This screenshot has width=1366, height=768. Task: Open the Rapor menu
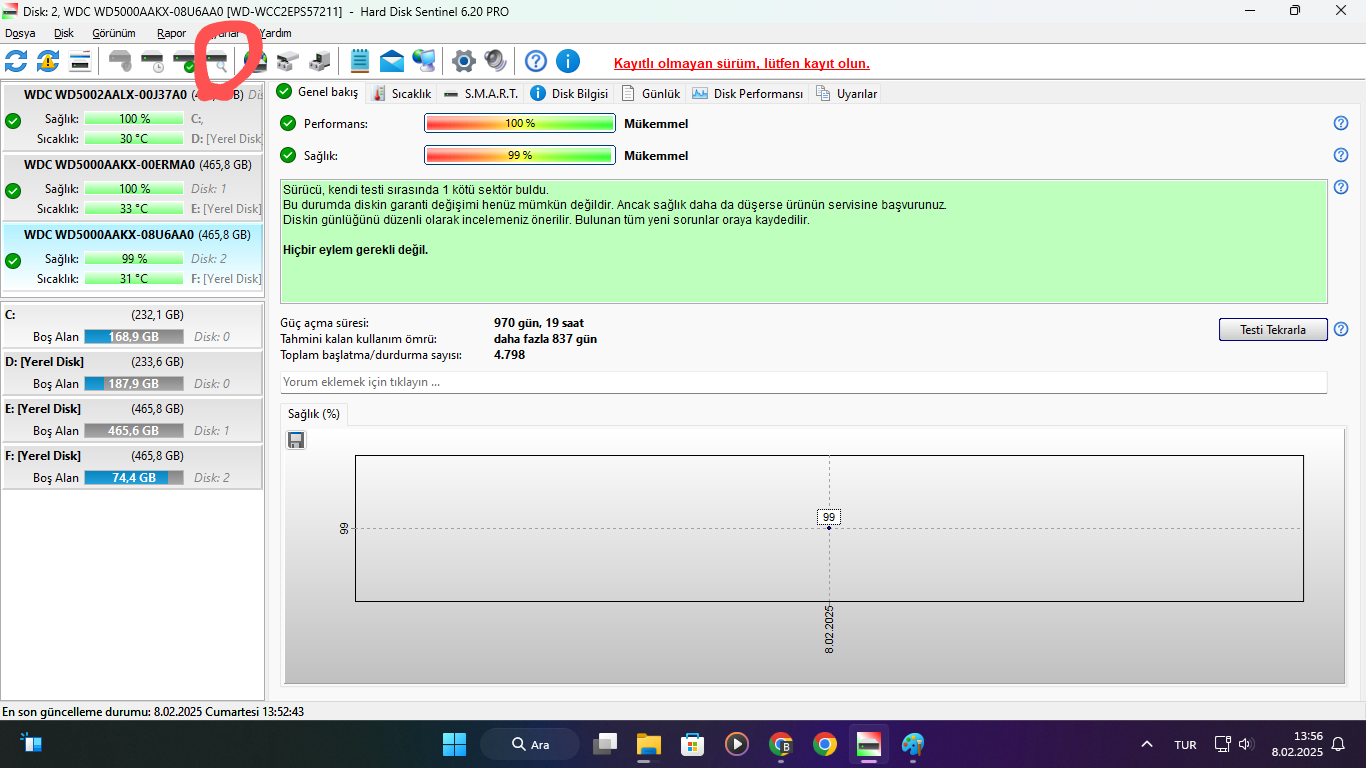click(172, 33)
